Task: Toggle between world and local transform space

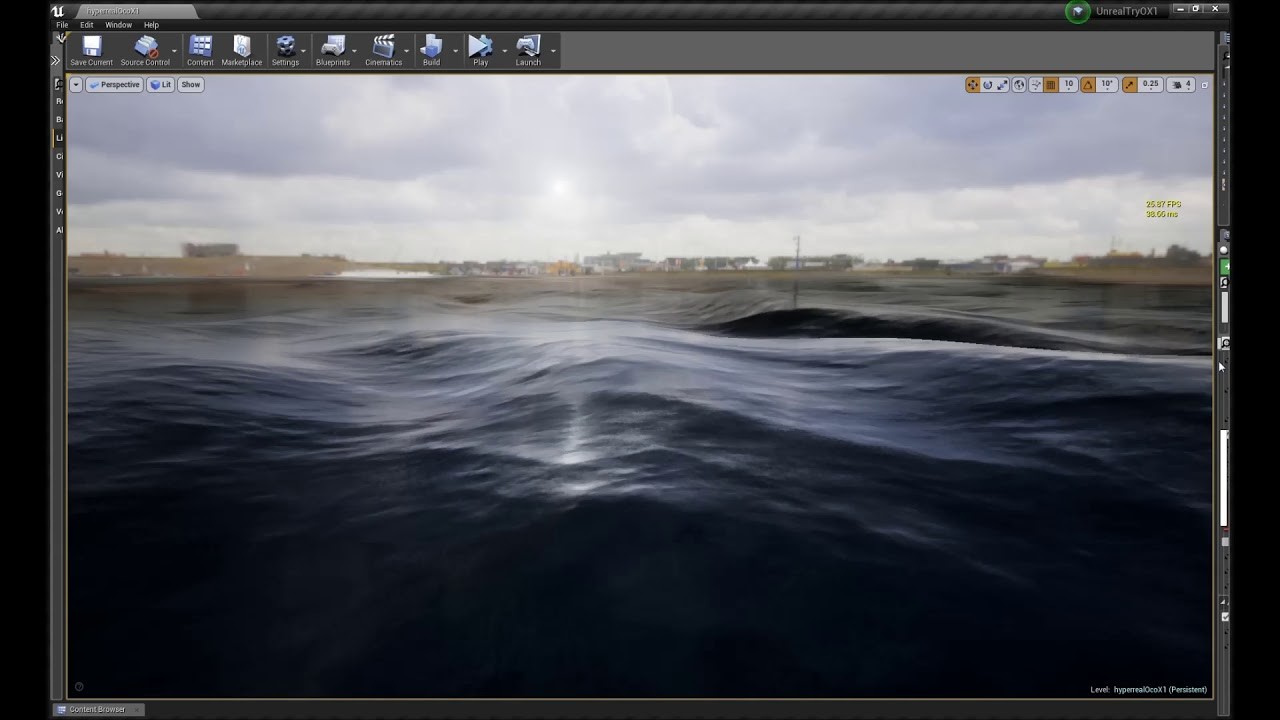Action: (1019, 85)
